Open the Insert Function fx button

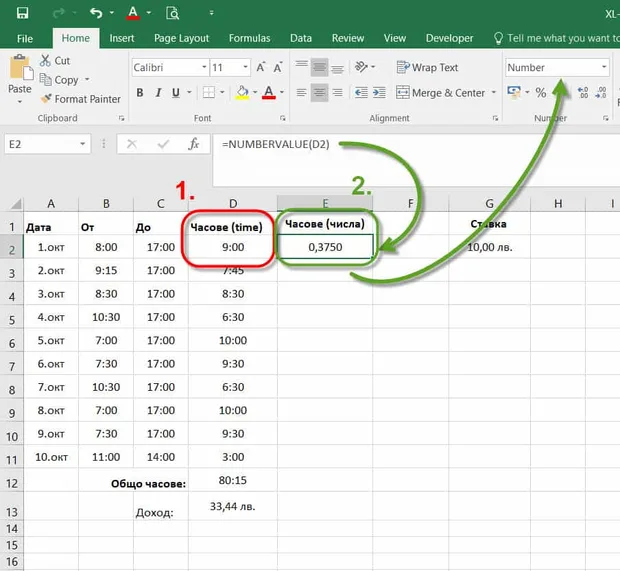pos(193,144)
